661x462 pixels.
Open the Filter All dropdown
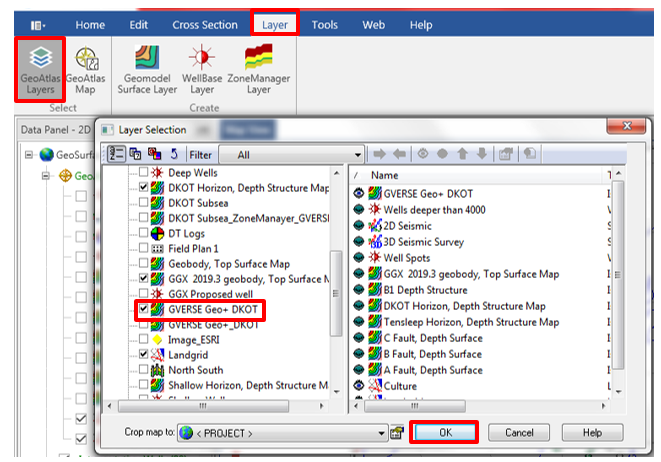click(x=292, y=155)
